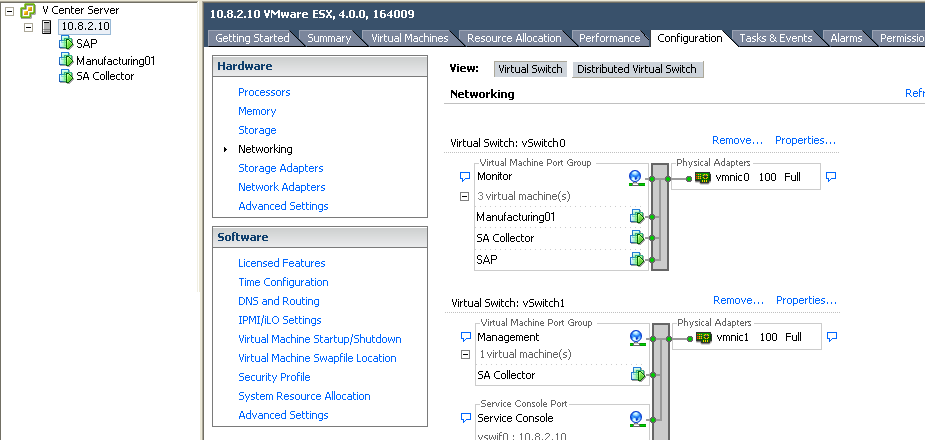Select the Virtual Switch view

tap(530, 69)
